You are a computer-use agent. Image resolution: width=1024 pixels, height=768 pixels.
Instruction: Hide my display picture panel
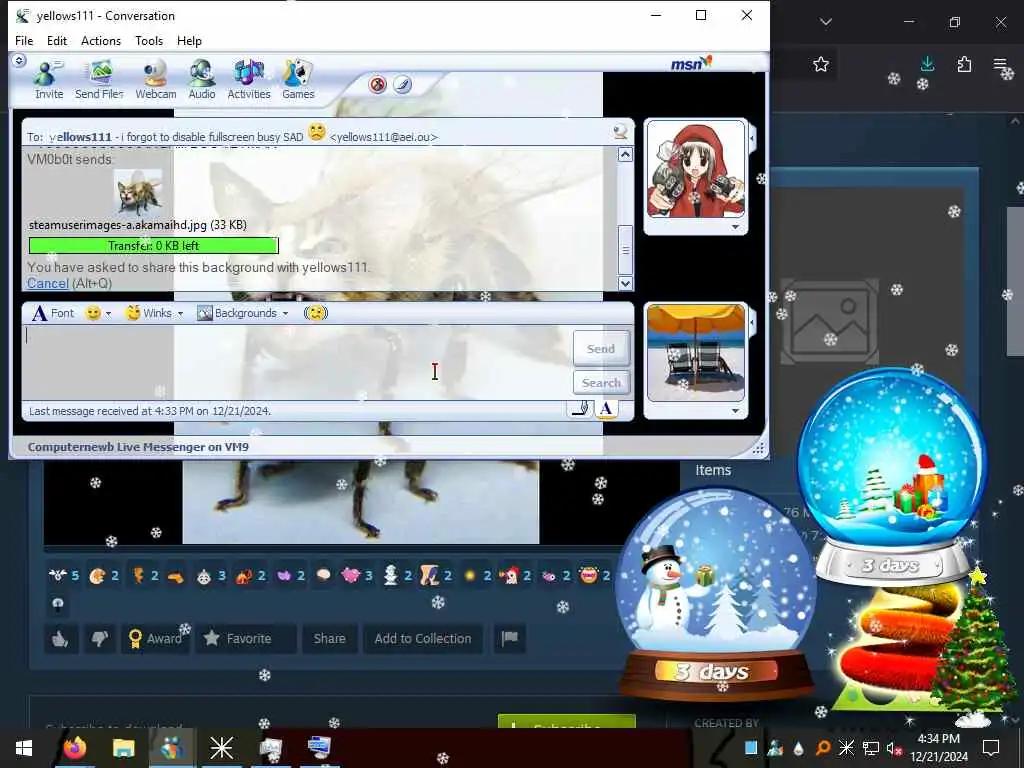752,321
